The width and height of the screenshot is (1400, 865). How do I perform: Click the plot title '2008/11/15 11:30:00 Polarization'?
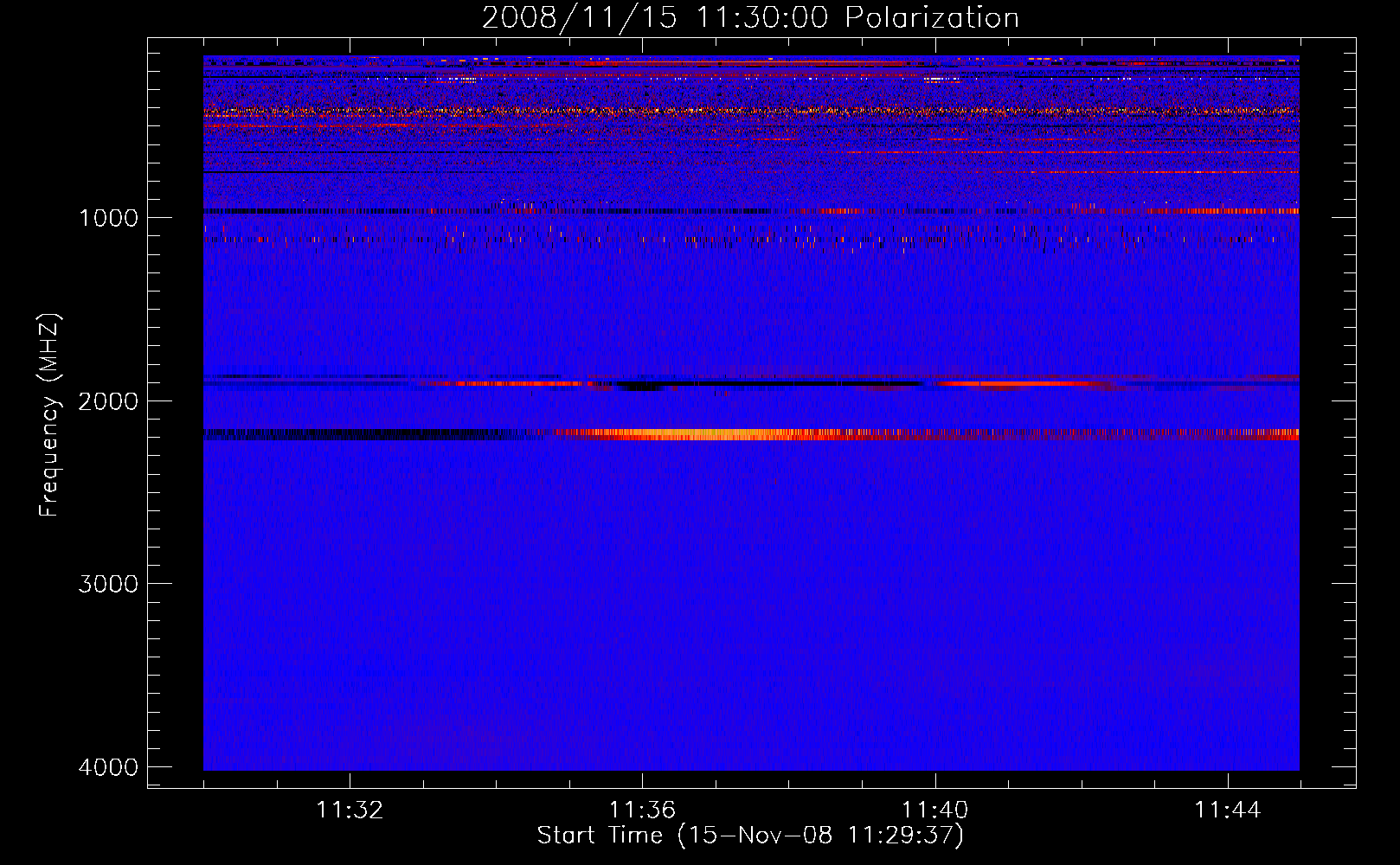click(x=750, y=17)
